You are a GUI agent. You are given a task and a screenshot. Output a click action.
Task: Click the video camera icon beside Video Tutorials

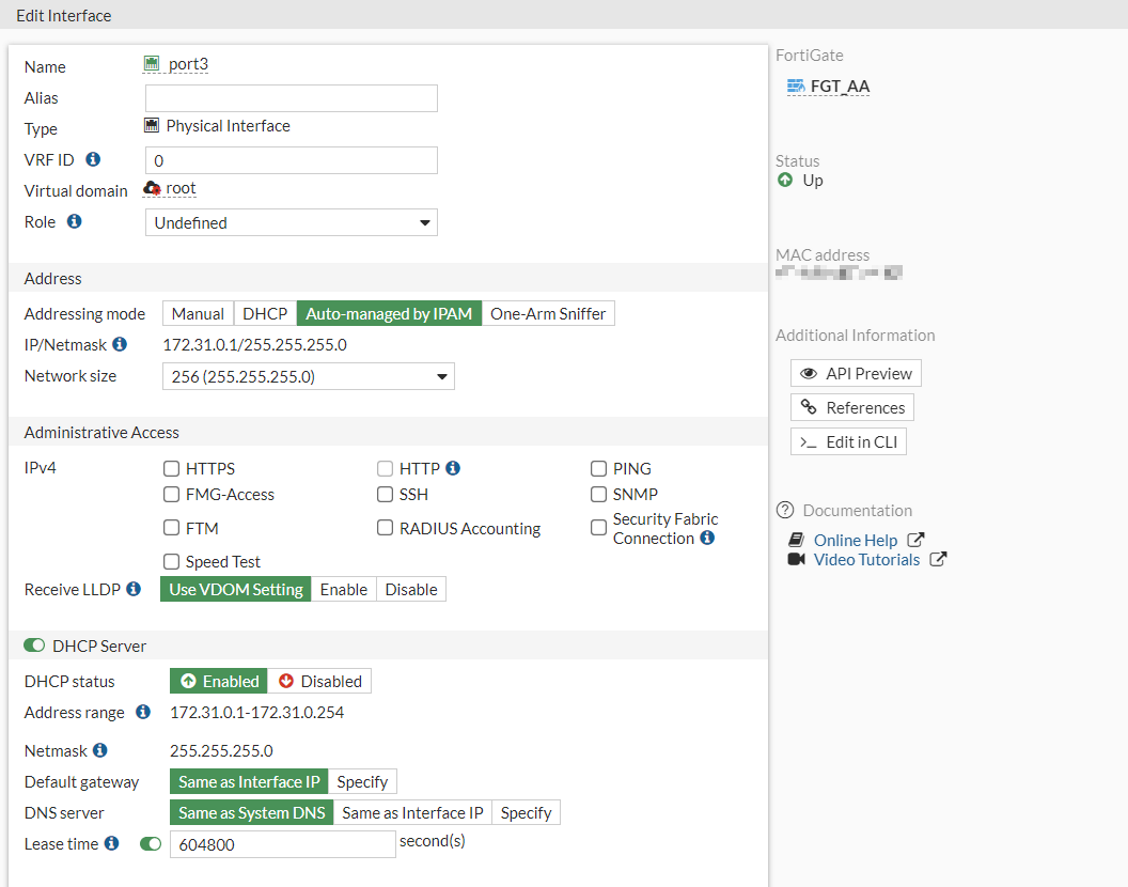pos(795,559)
